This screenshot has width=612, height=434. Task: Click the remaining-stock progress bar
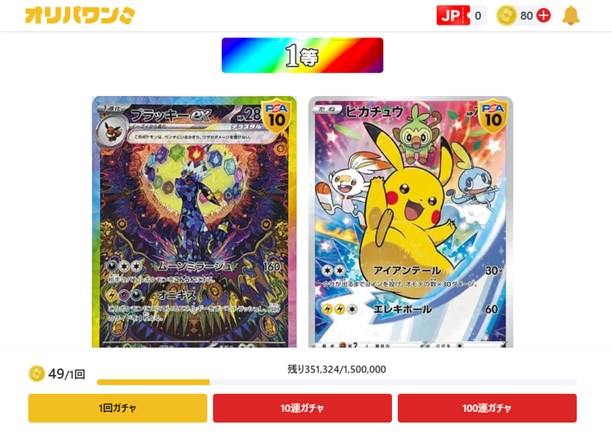tap(336, 382)
